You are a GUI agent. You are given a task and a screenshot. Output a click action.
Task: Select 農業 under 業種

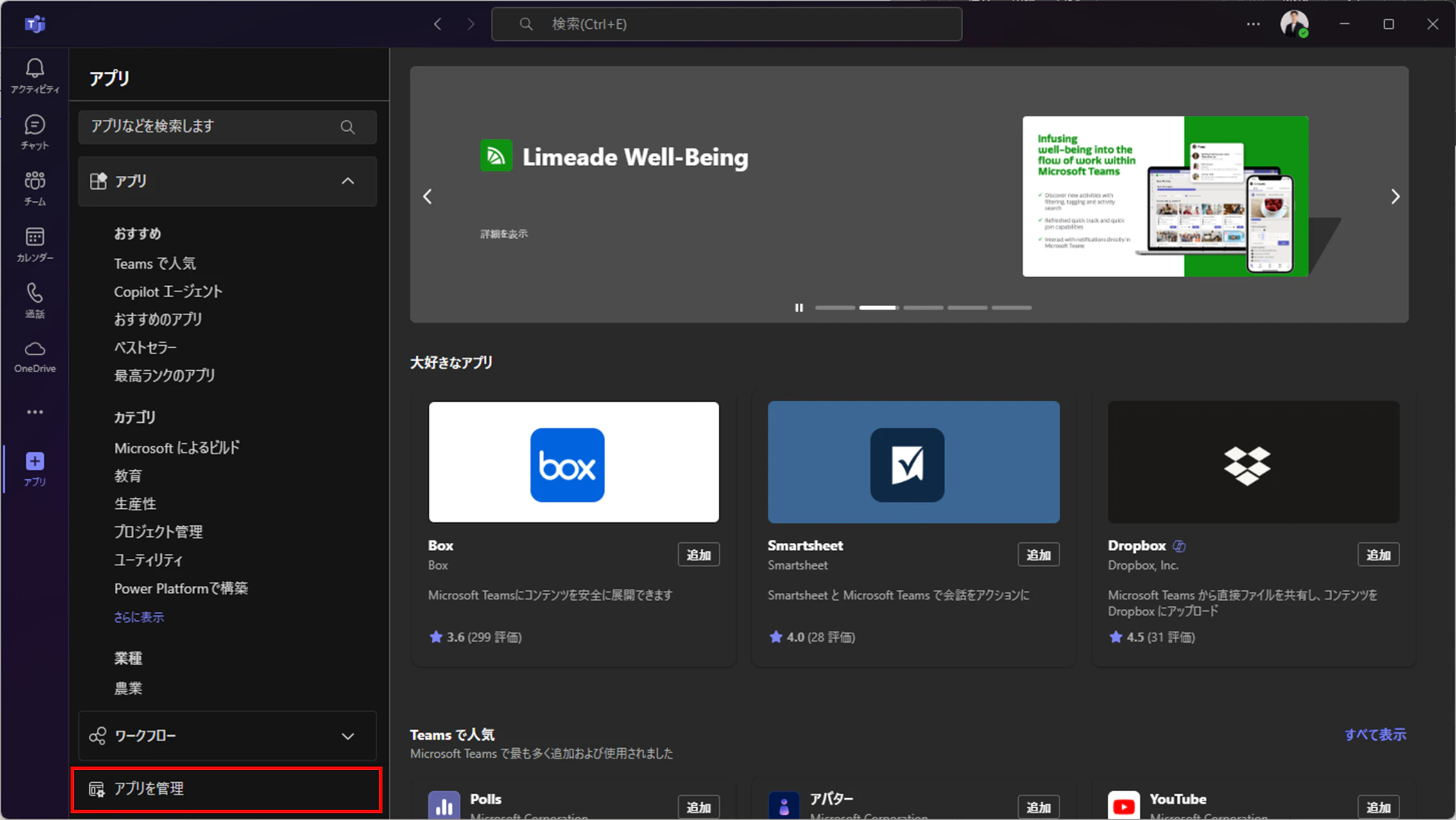pos(128,688)
